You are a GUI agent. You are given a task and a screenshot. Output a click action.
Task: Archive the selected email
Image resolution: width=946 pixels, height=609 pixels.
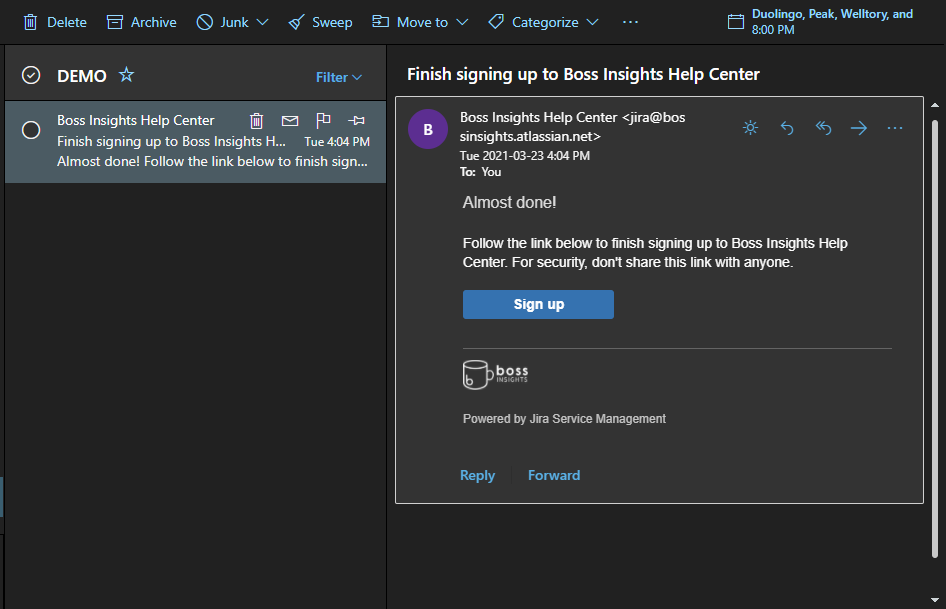[x=141, y=22]
